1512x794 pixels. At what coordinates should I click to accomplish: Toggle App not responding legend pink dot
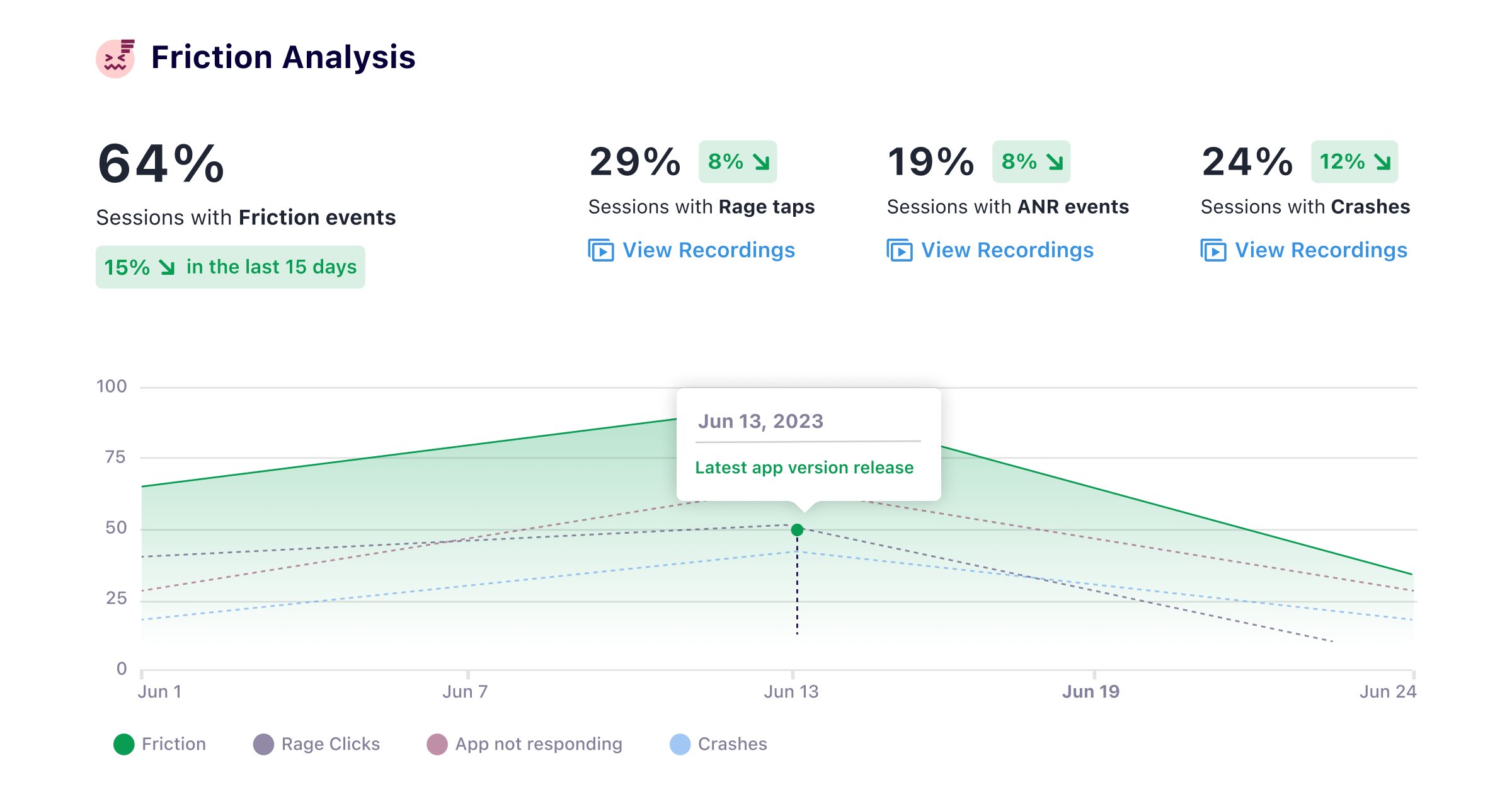click(x=437, y=744)
